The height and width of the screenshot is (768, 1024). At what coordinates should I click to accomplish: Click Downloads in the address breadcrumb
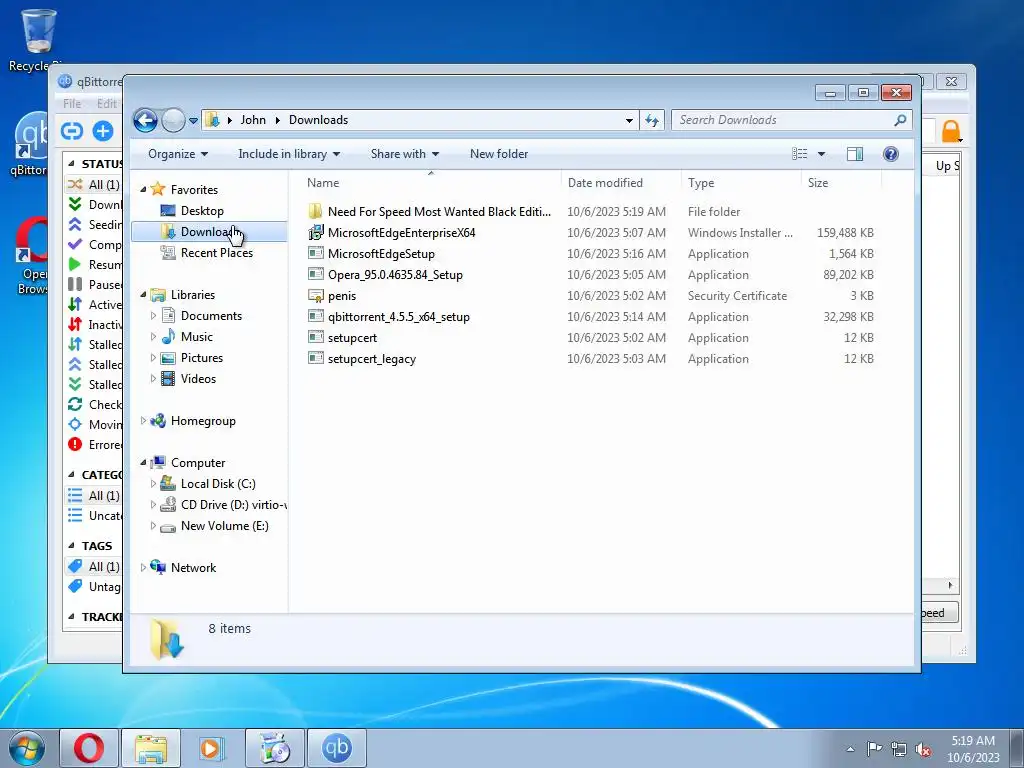tap(318, 120)
